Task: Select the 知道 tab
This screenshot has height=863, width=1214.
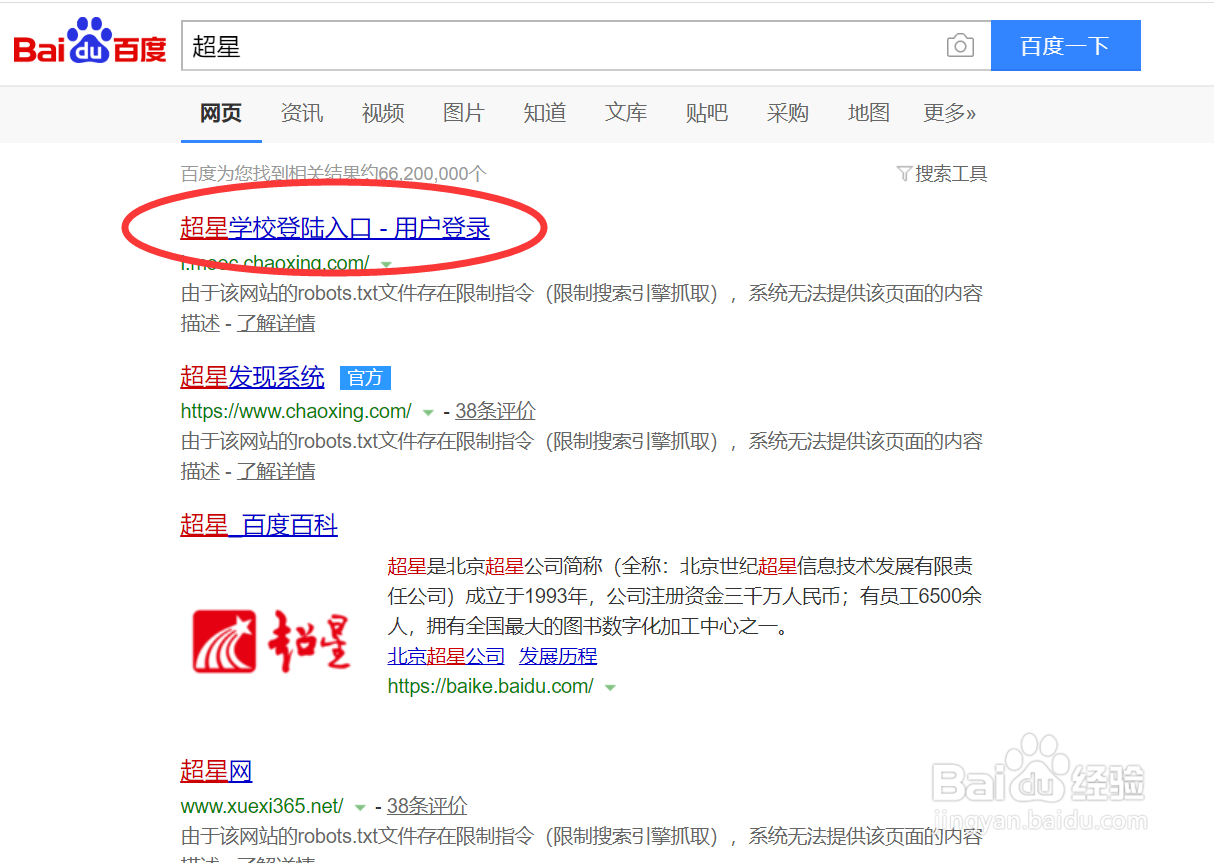Action: [544, 113]
